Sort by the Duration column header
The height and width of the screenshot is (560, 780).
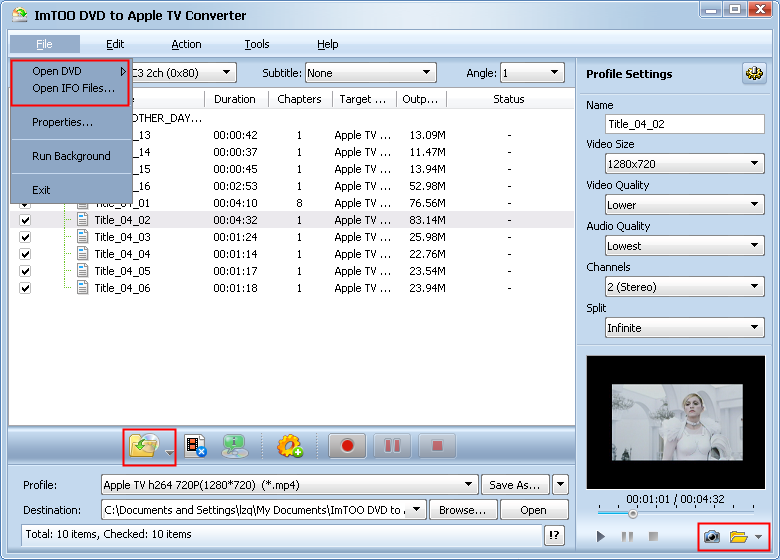tap(237, 99)
